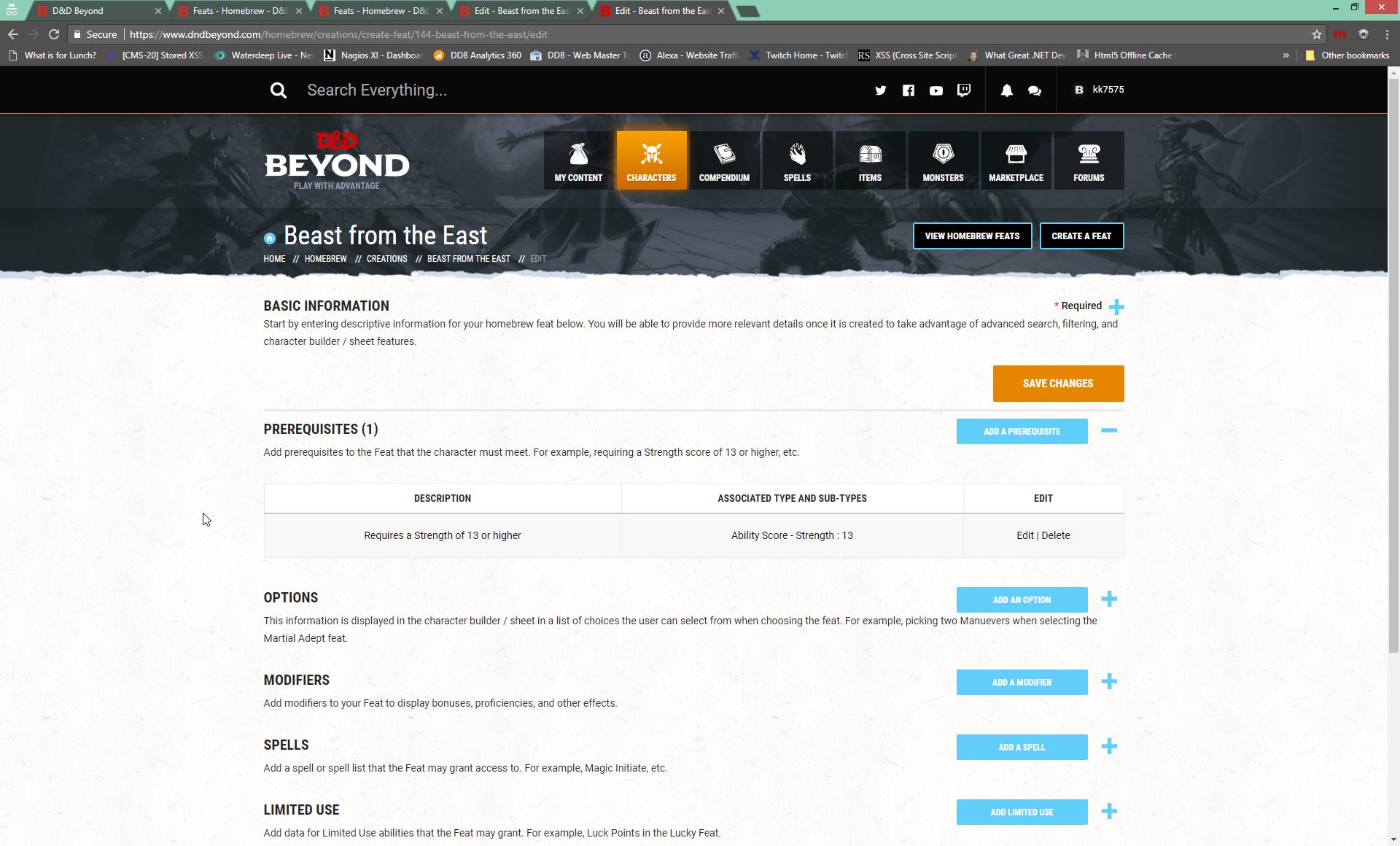Screen dimensions: 1400x846
Task: Bookmark page with star icon
Action: pyautogui.click(x=1316, y=34)
